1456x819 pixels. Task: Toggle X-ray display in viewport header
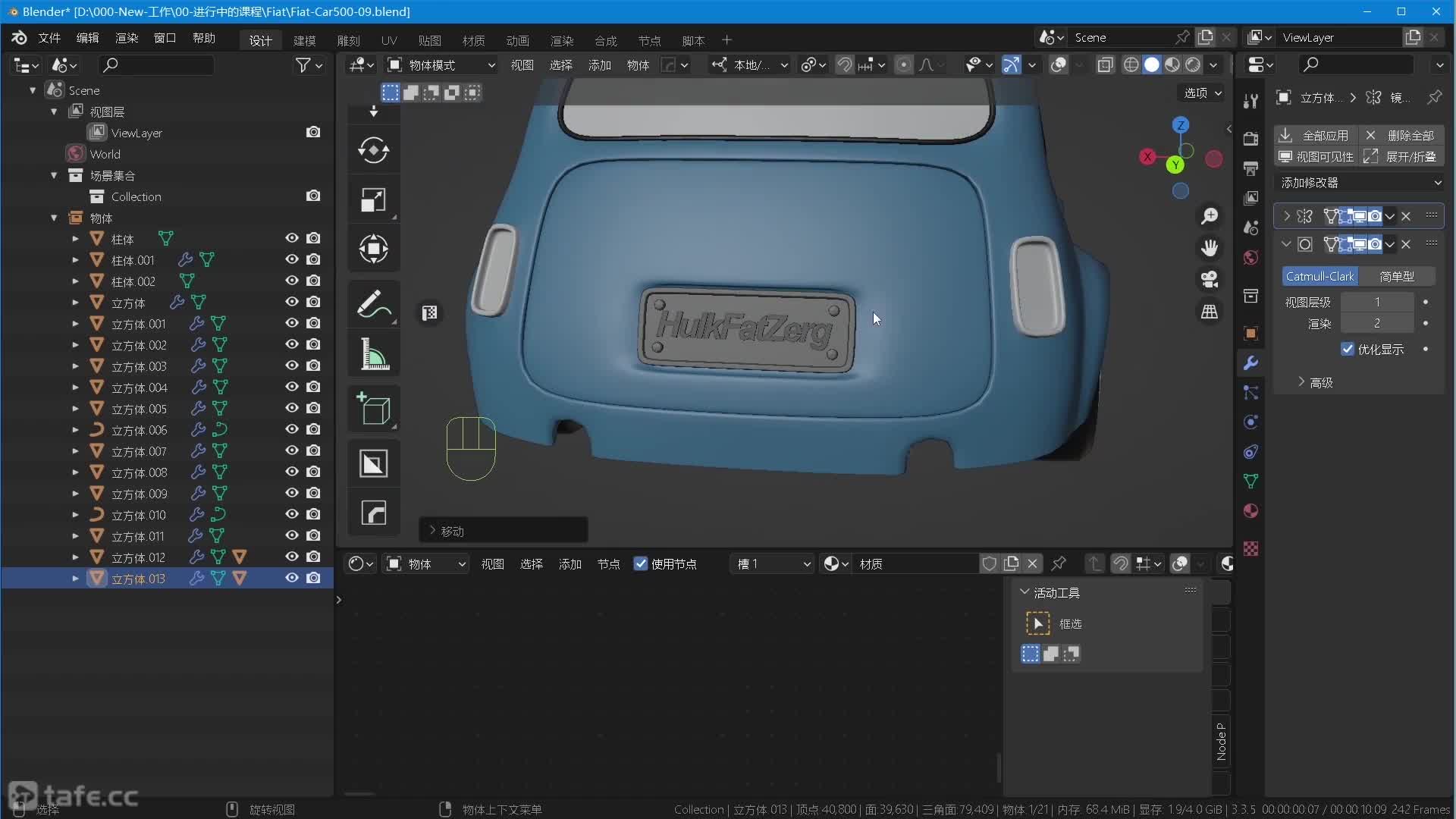click(1106, 65)
